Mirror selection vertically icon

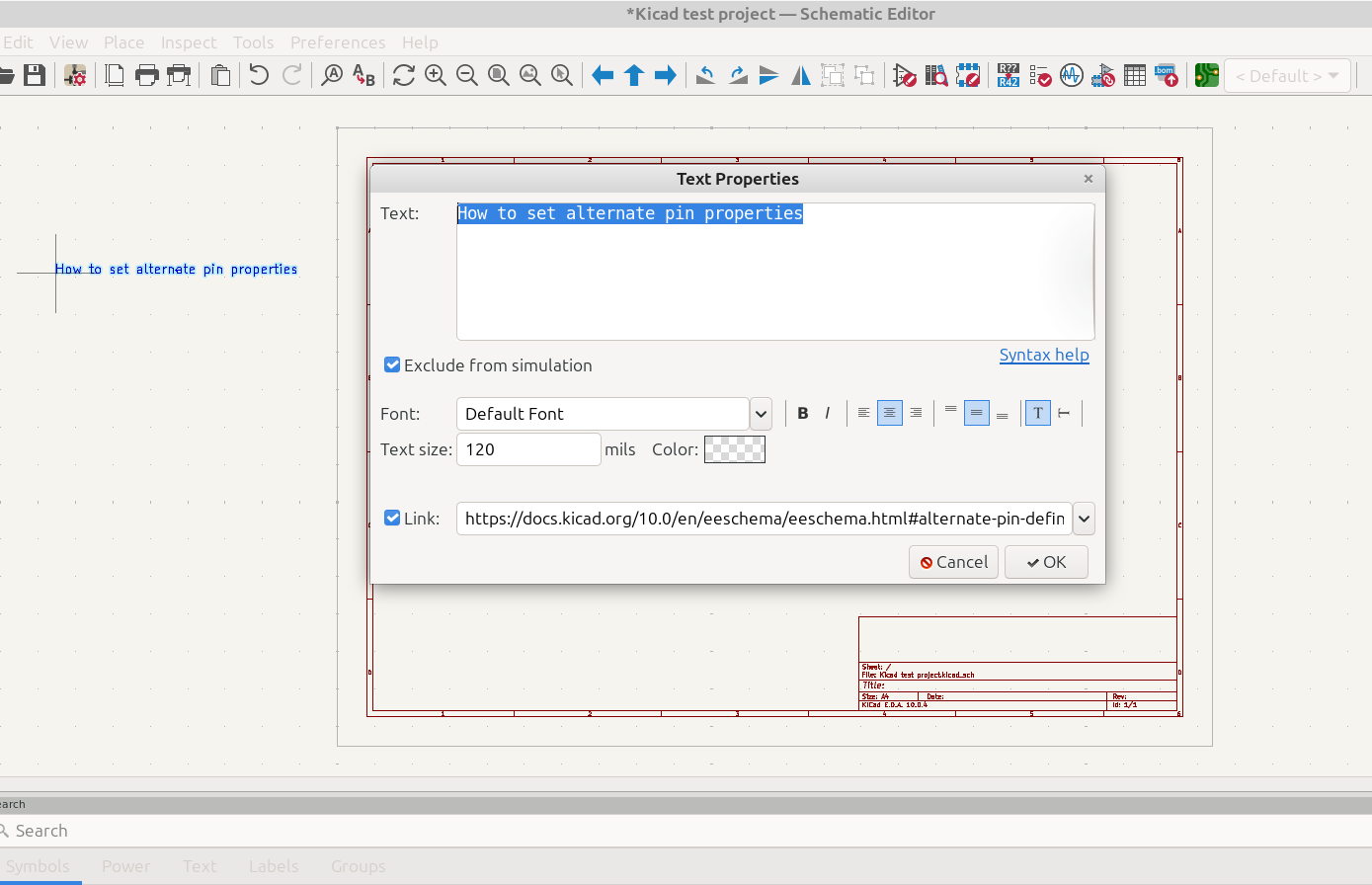(768, 75)
